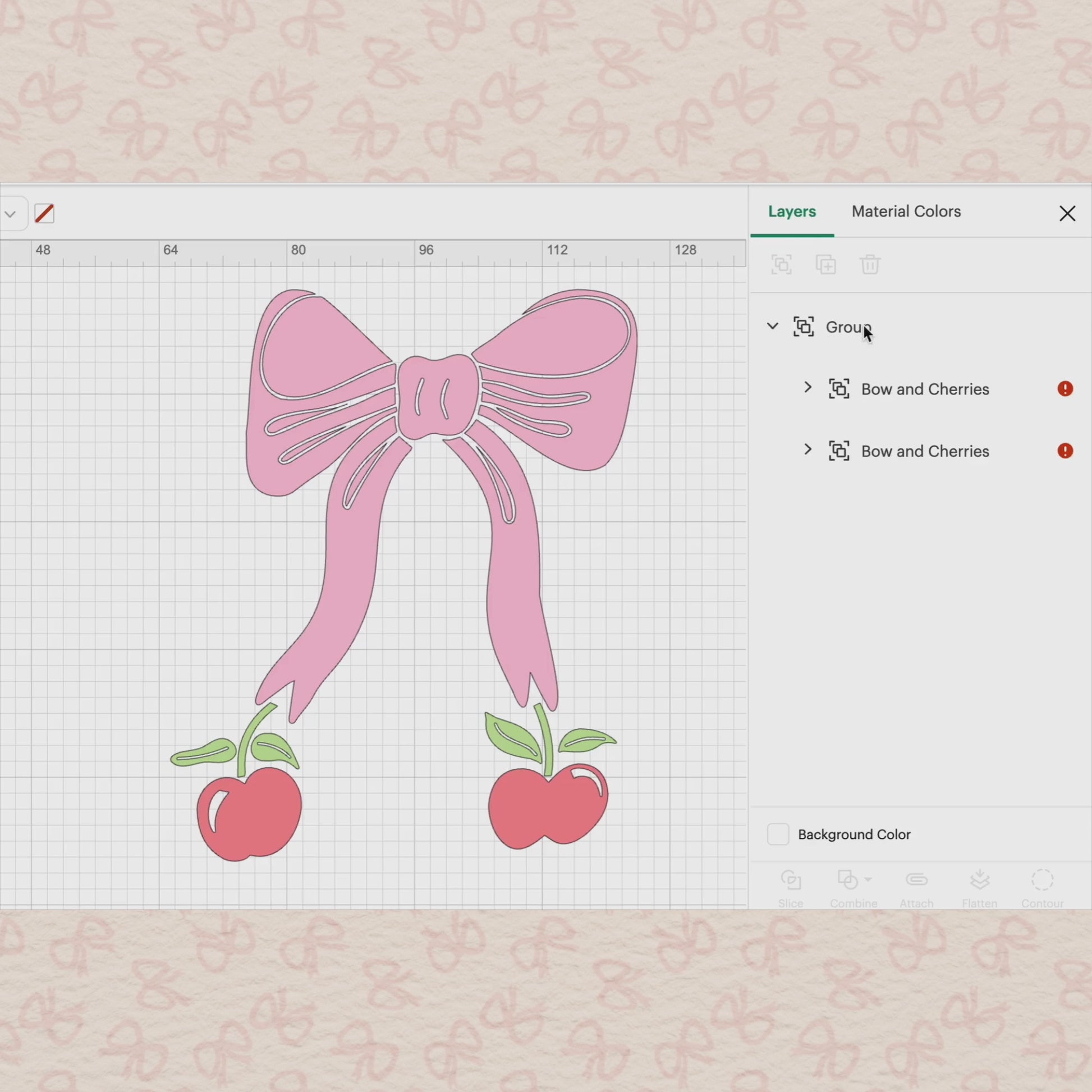Click second Bow and Cherries warning icon
The width and height of the screenshot is (1092, 1092).
click(1065, 451)
